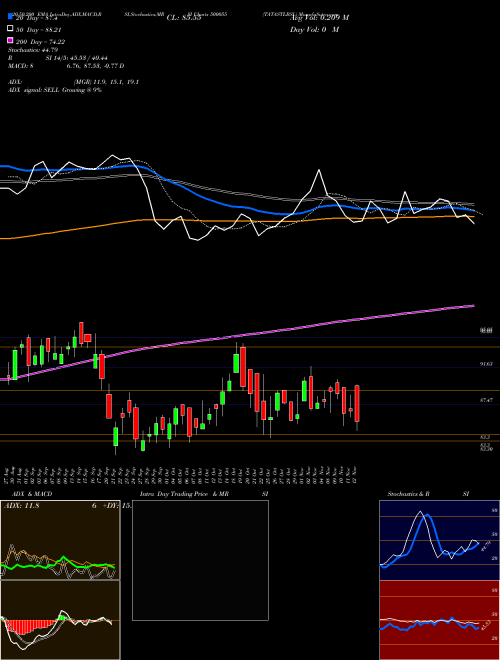Viewport: 500px width, 660px height.
Task: Click the ADX indicator mini chart
Action: [60, 540]
